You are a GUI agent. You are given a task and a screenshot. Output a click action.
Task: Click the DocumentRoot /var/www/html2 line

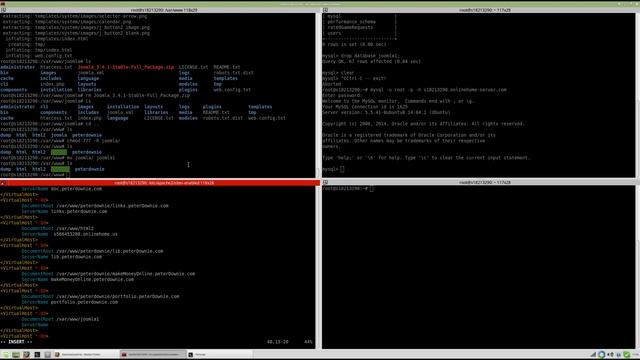[58, 229]
